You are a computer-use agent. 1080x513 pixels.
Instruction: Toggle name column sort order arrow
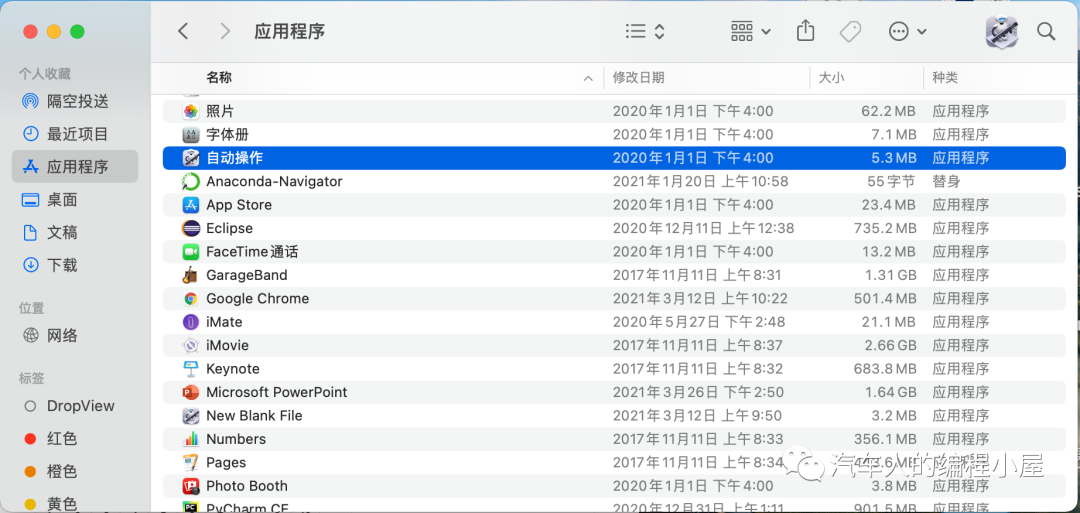[x=587, y=78]
